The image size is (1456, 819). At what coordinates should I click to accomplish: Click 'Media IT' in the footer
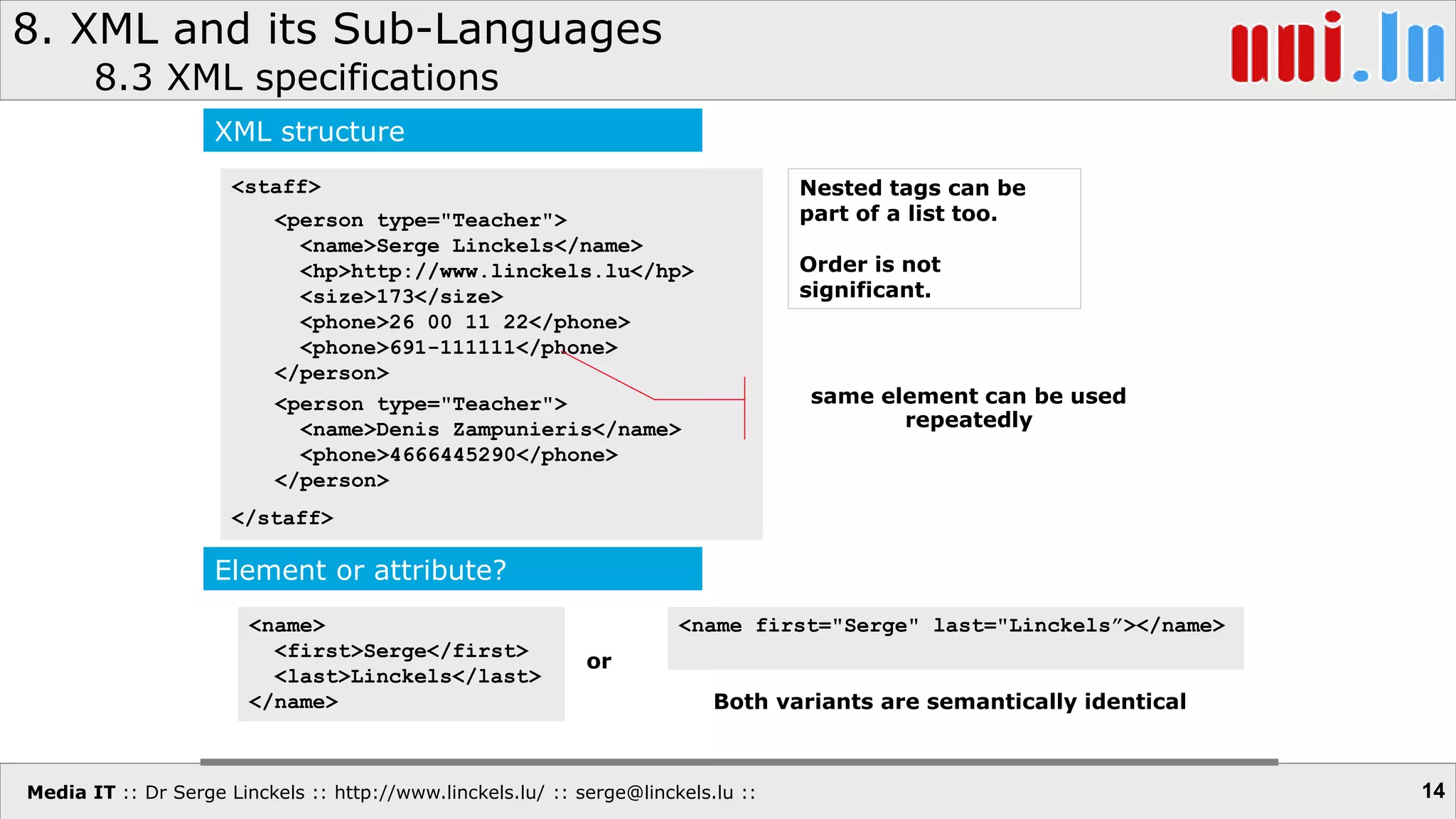(x=71, y=792)
